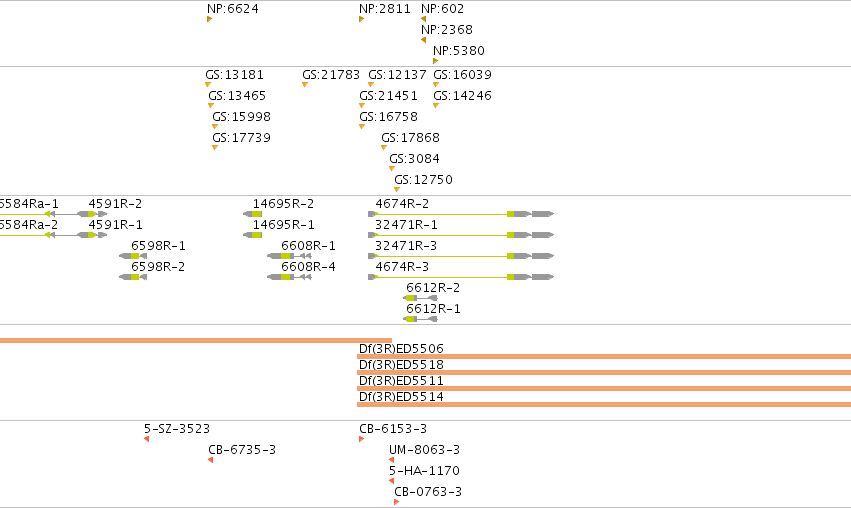
Task: Click the UM-8063-3 red insertion triangle
Action: (x=391, y=460)
